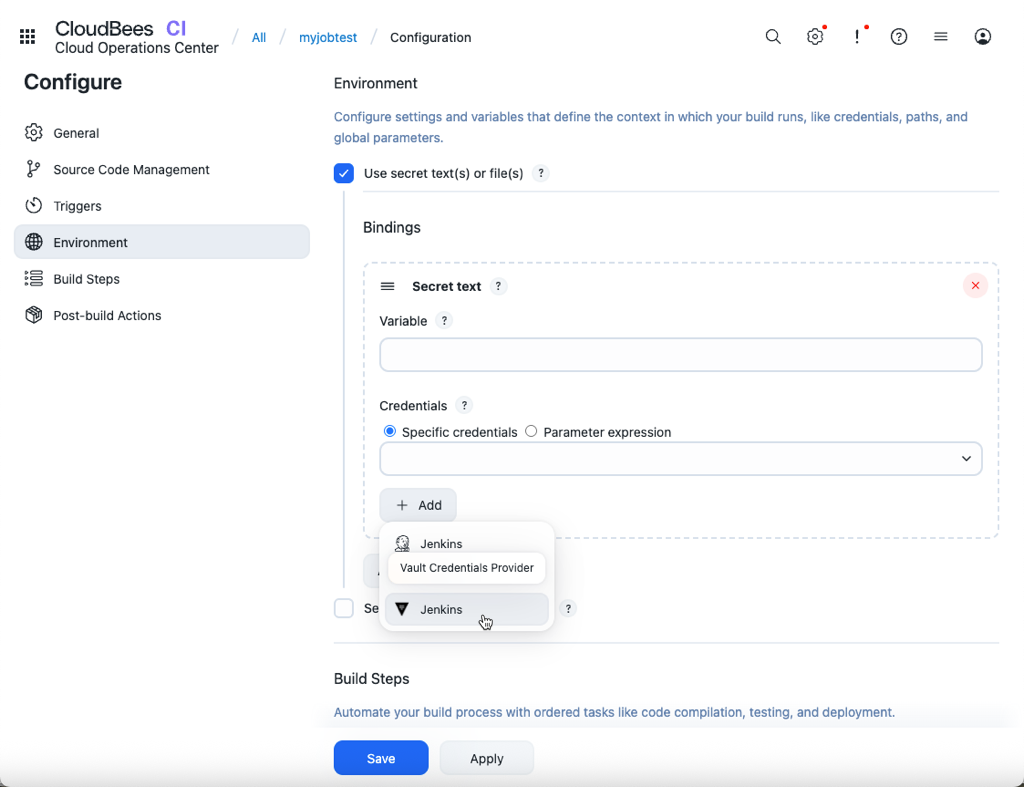Click the Environment globe icon
Viewport: 1024px width, 787px height.
[x=33, y=242]
